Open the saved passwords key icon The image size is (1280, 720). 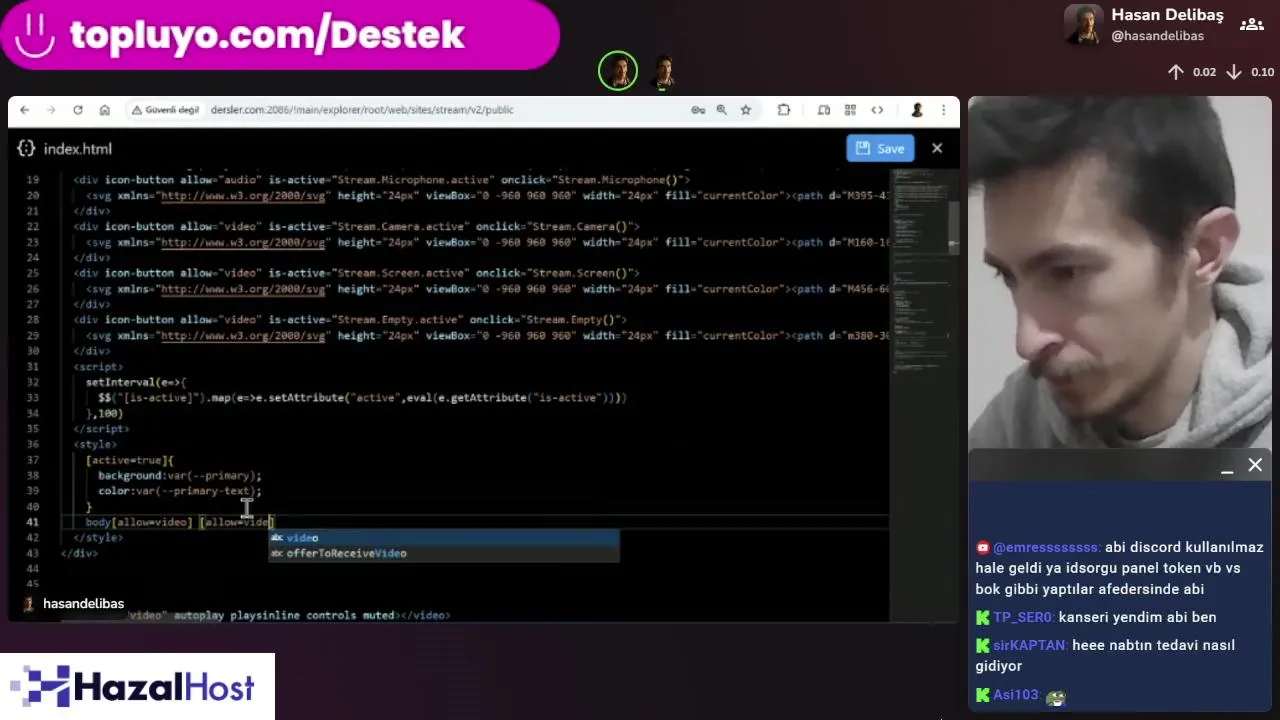[x=698, y=110]
